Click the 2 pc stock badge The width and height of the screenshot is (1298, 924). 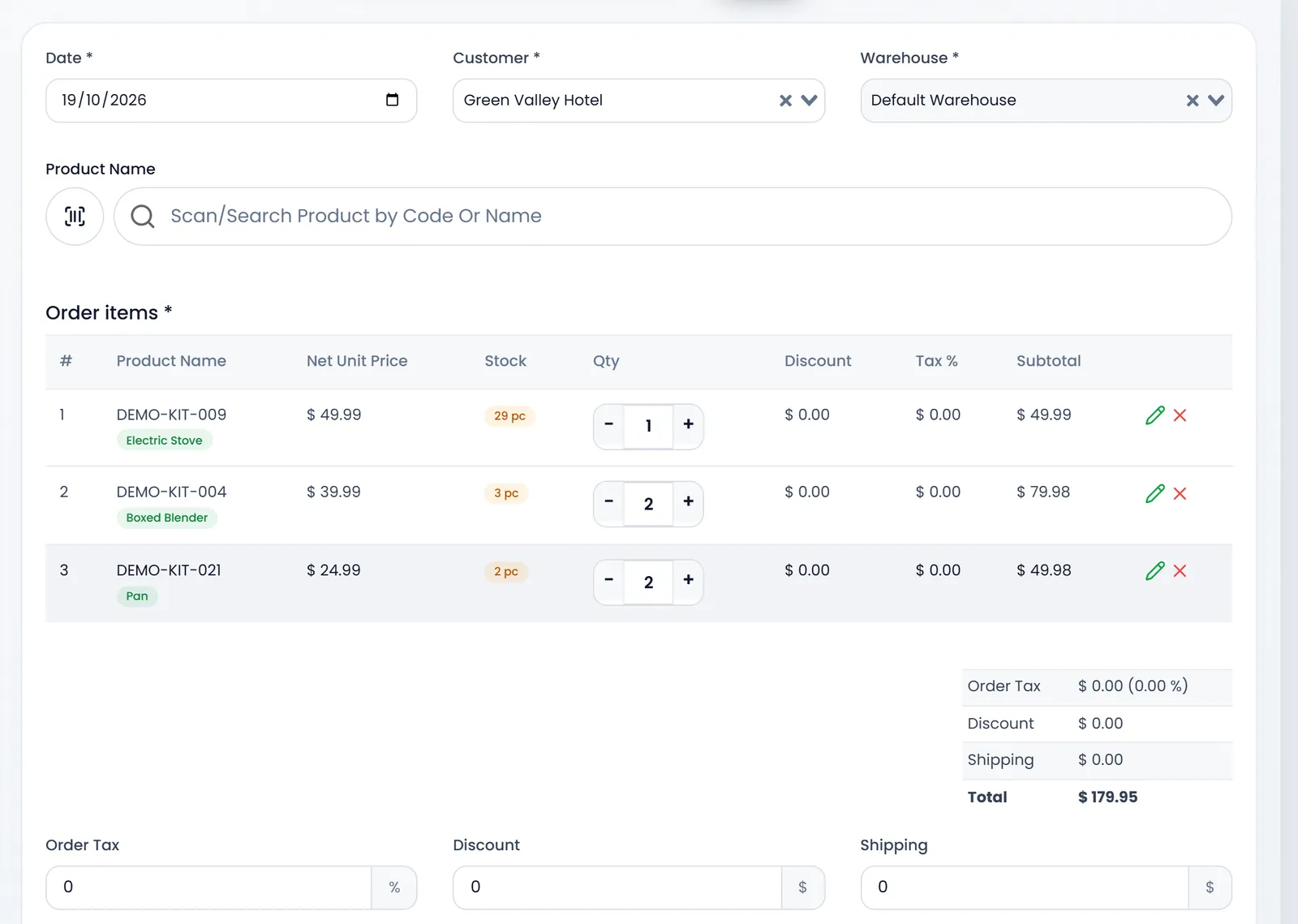(506, 572)
